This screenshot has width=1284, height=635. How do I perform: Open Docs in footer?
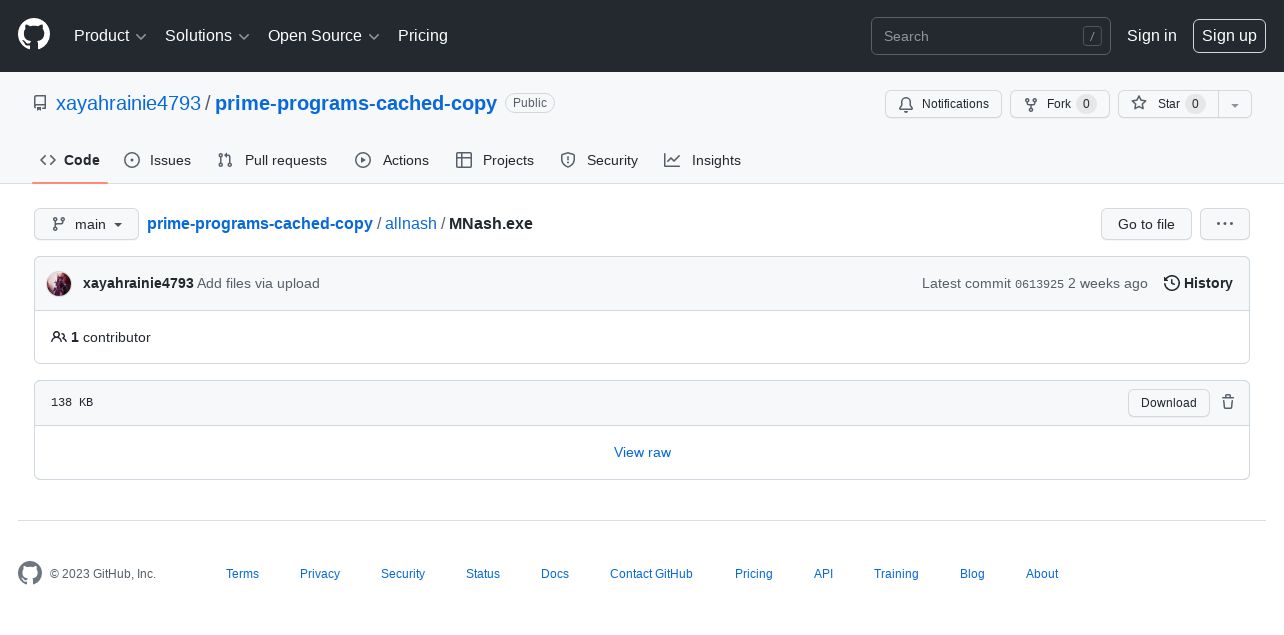[555, 574]
